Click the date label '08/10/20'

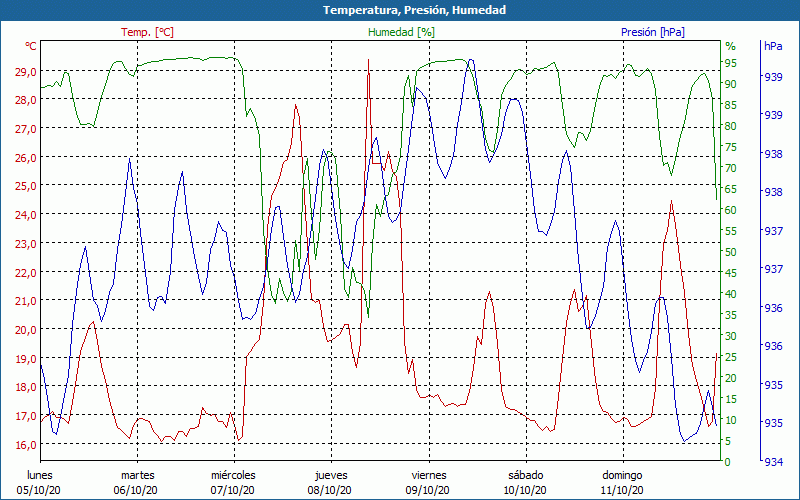point(330,490)
